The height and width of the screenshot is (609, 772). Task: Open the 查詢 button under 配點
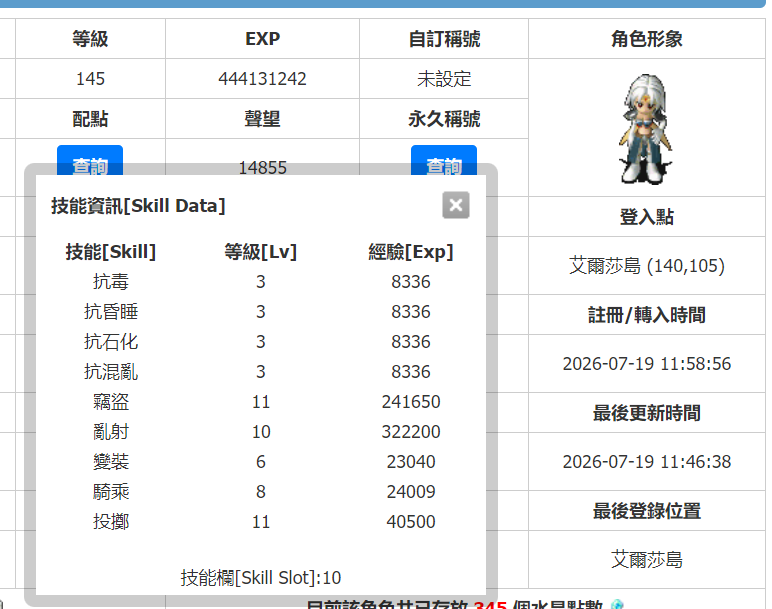90,160
